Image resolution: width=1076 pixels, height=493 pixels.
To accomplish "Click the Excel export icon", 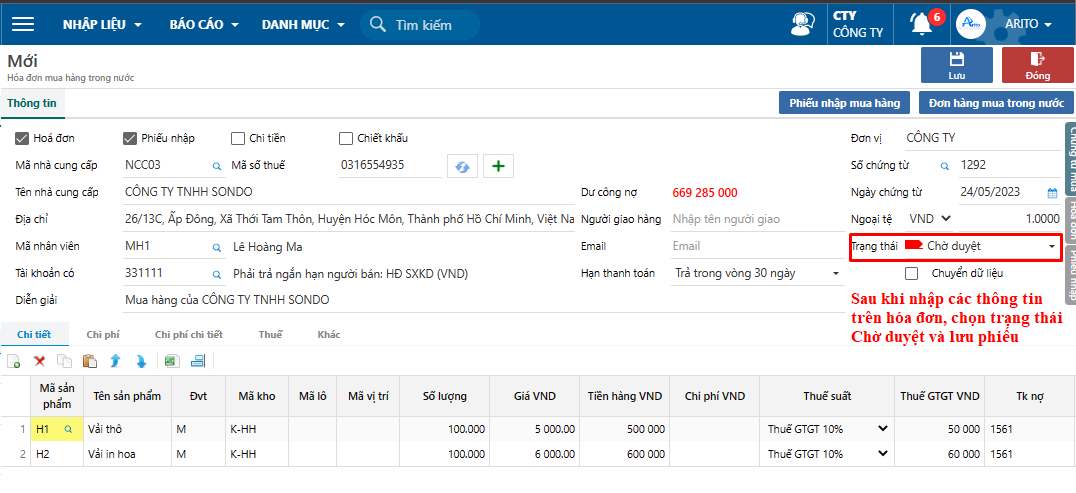I will point(171,361).
